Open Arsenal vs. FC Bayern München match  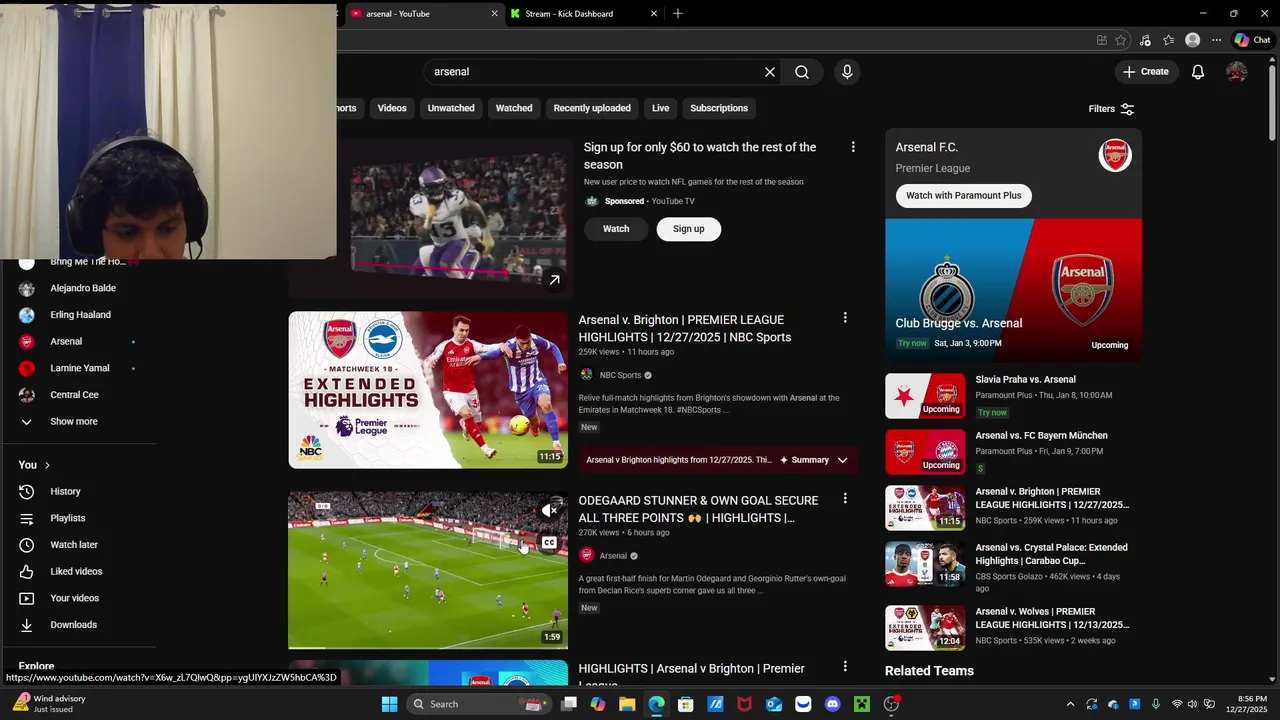coord(1013,452)
